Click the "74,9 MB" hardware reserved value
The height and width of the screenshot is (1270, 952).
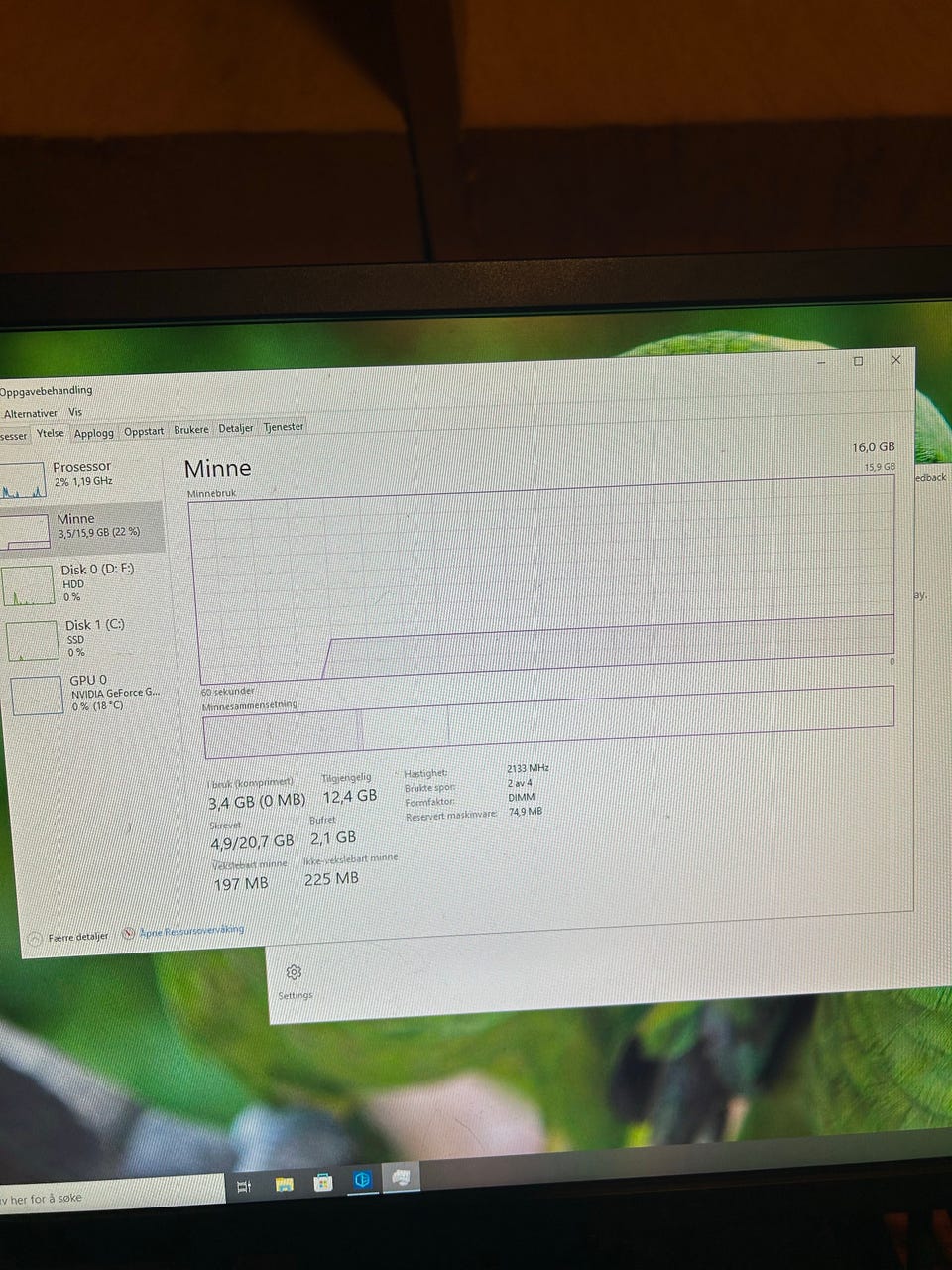[526, 812]
